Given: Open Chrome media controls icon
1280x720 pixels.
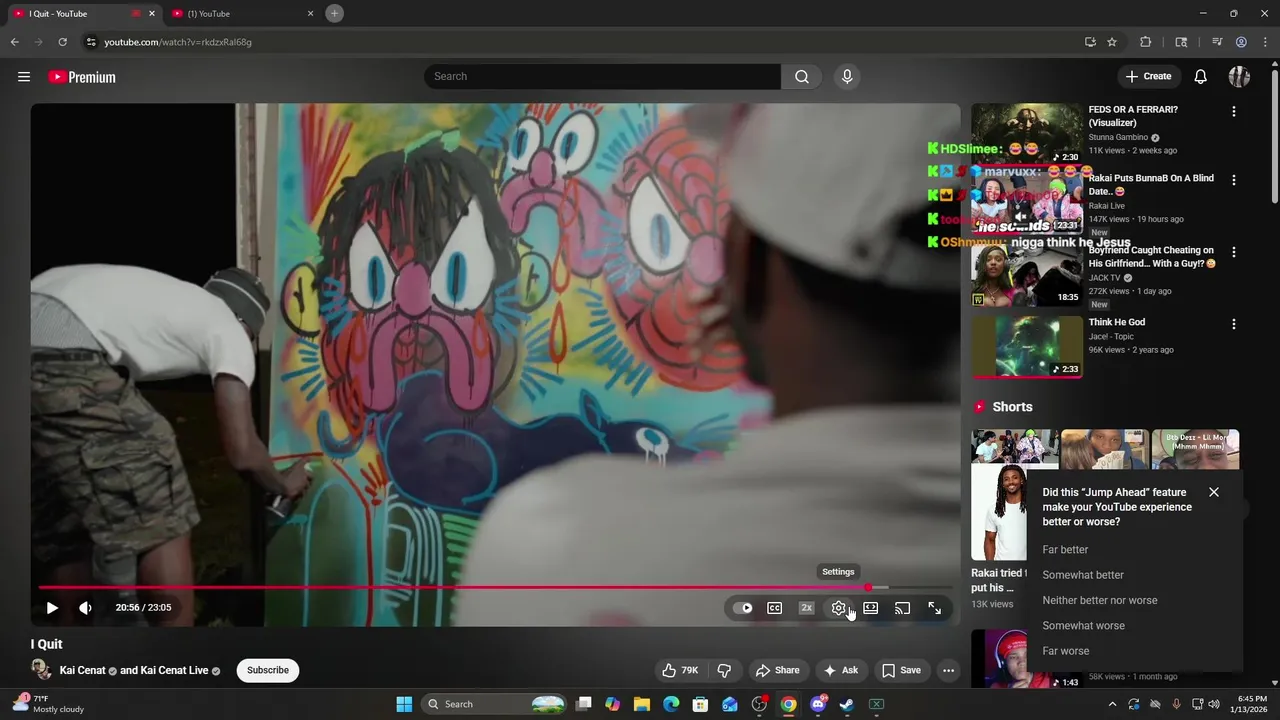Looking at the screenshot, I should (1217, 42).
